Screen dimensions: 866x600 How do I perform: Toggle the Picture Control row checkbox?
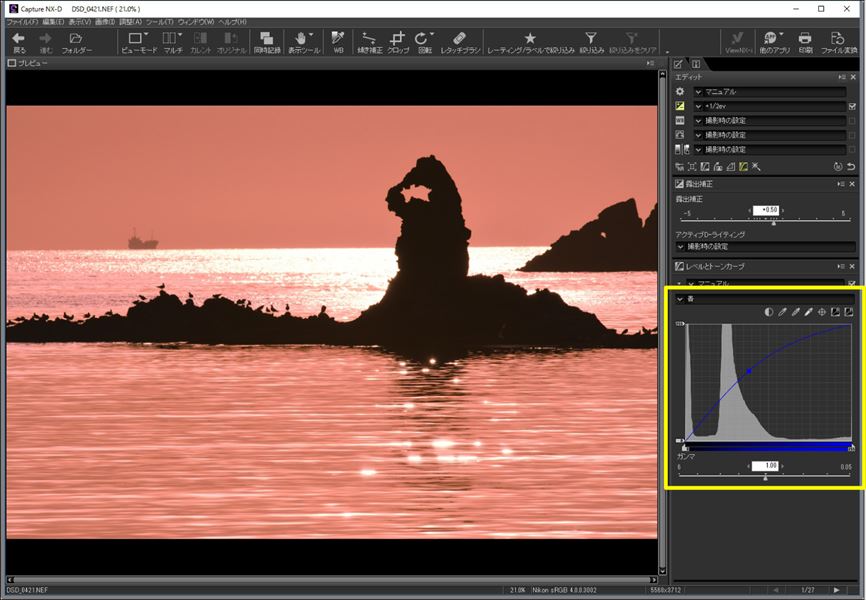click(852, 135)
